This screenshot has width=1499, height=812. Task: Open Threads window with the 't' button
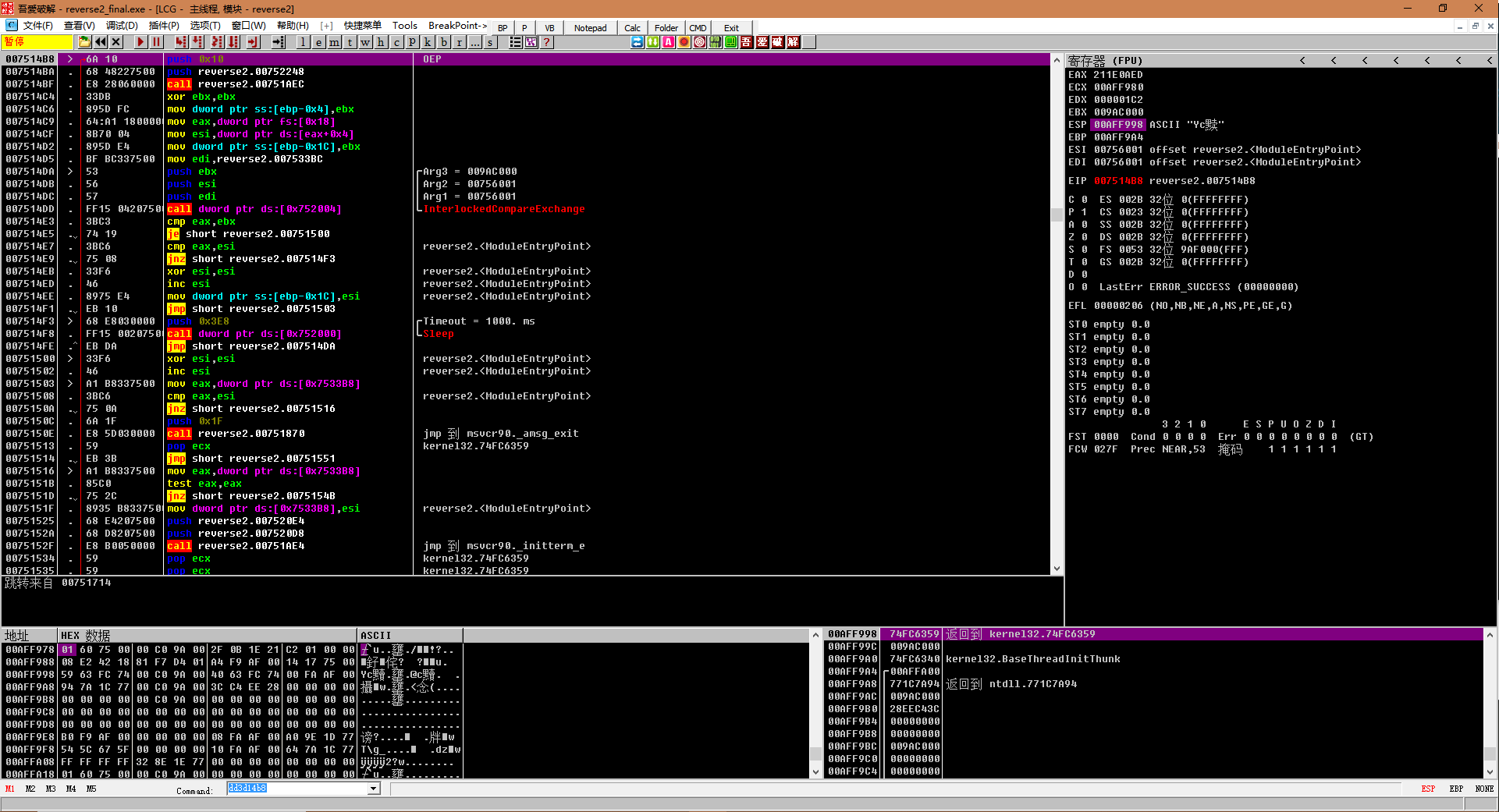pyautogui.click(x=350, y=42)
